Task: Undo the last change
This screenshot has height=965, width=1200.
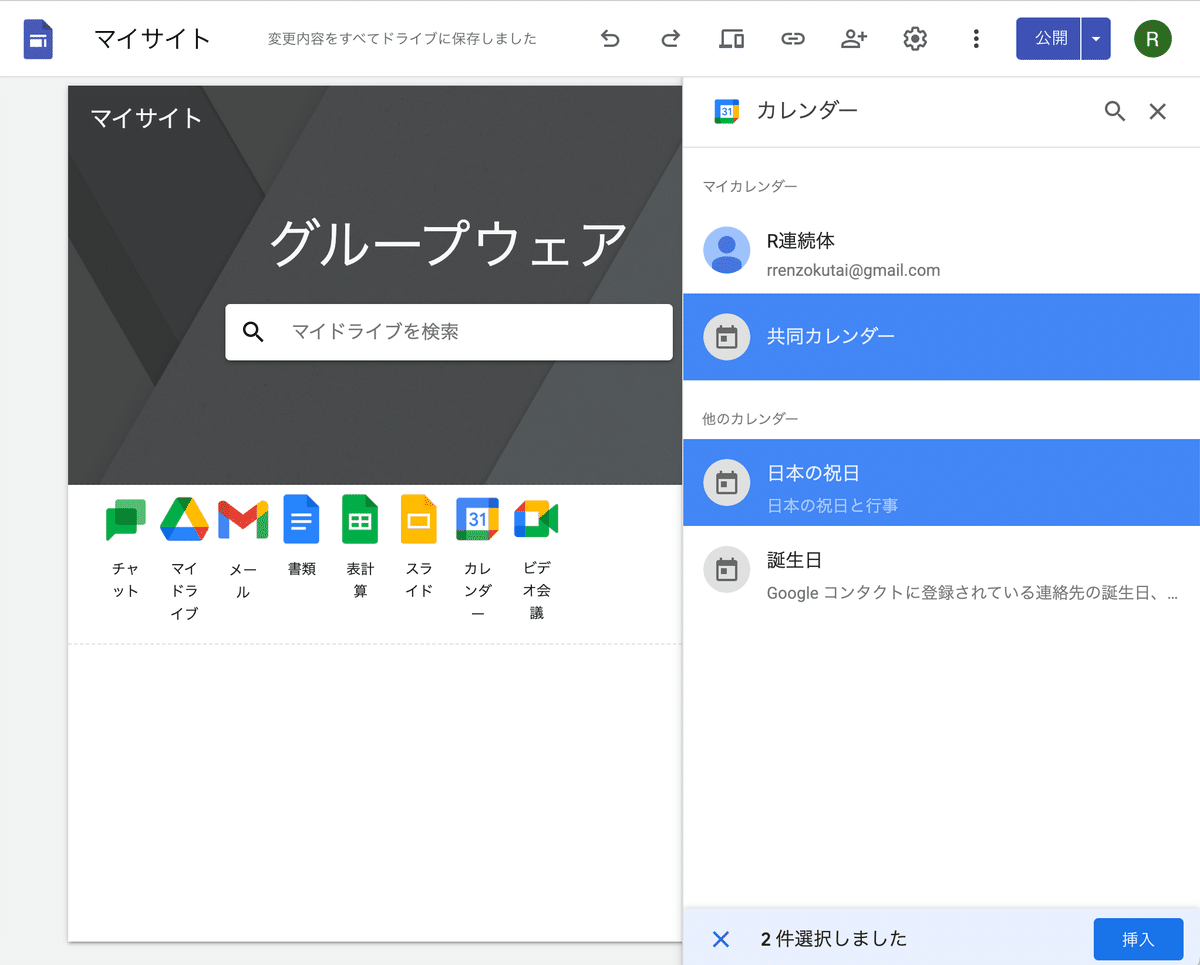Action: tap(610, 39)
